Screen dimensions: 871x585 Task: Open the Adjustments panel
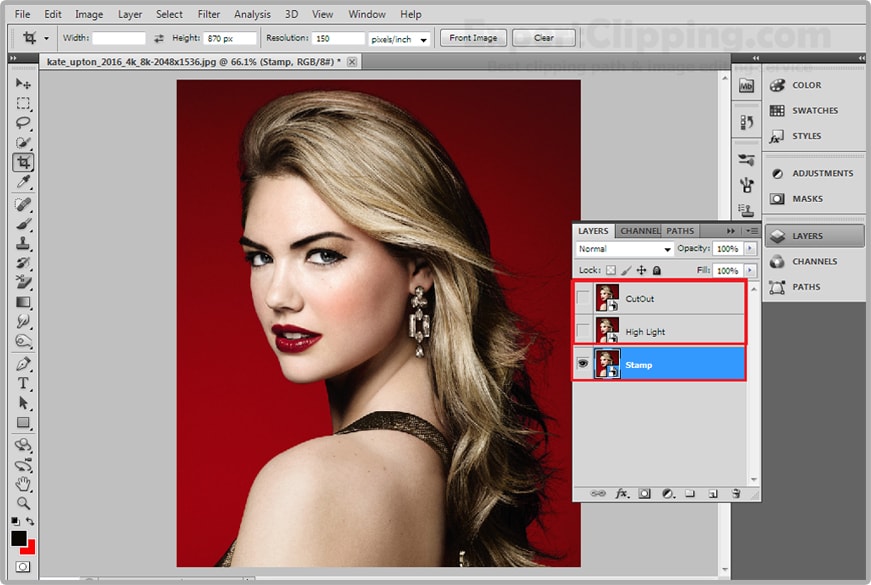822,173
